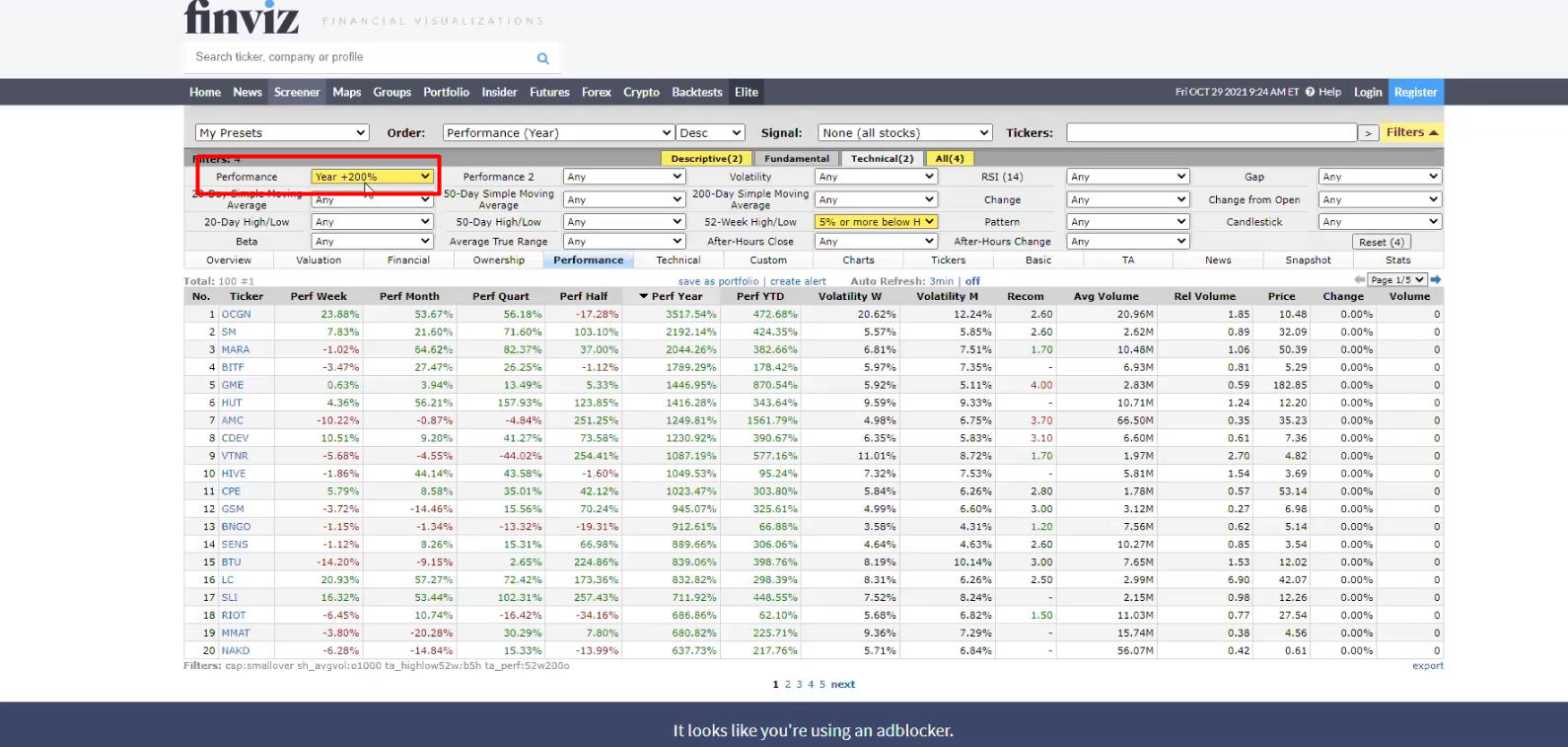Collapse the Filters panel button
The height and width of the screenshot is (747, 1568).
[x=1411, y=132]
